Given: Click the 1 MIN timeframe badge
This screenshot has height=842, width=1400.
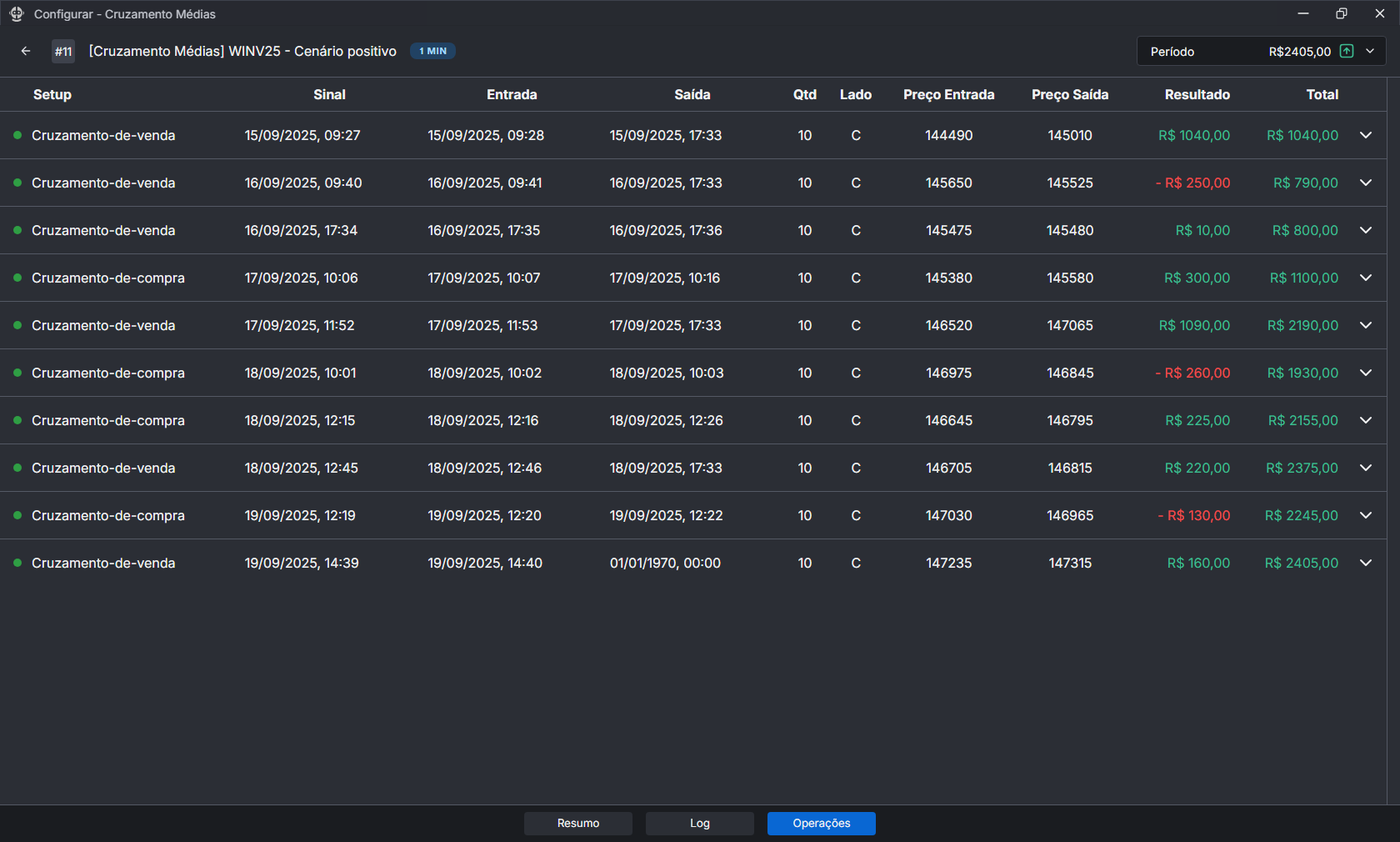Looking at the screenshot, I should 432,51.
